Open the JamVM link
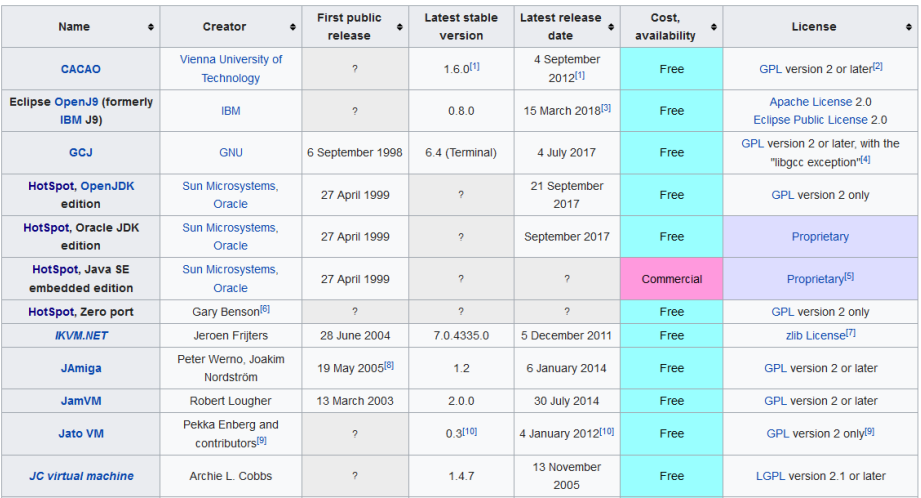The image size is (921, 498). tap(81, 401)
